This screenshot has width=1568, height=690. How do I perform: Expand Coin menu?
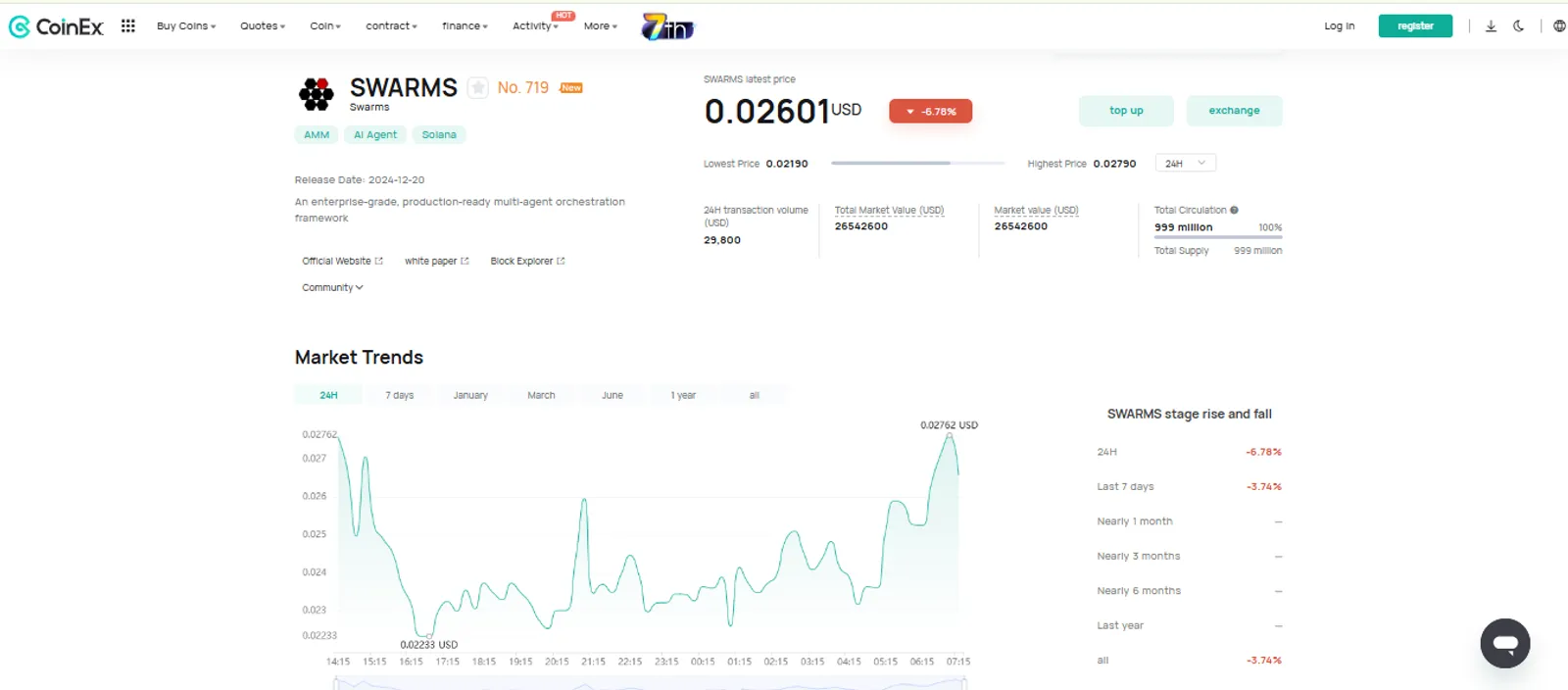[x=325, y=26]
